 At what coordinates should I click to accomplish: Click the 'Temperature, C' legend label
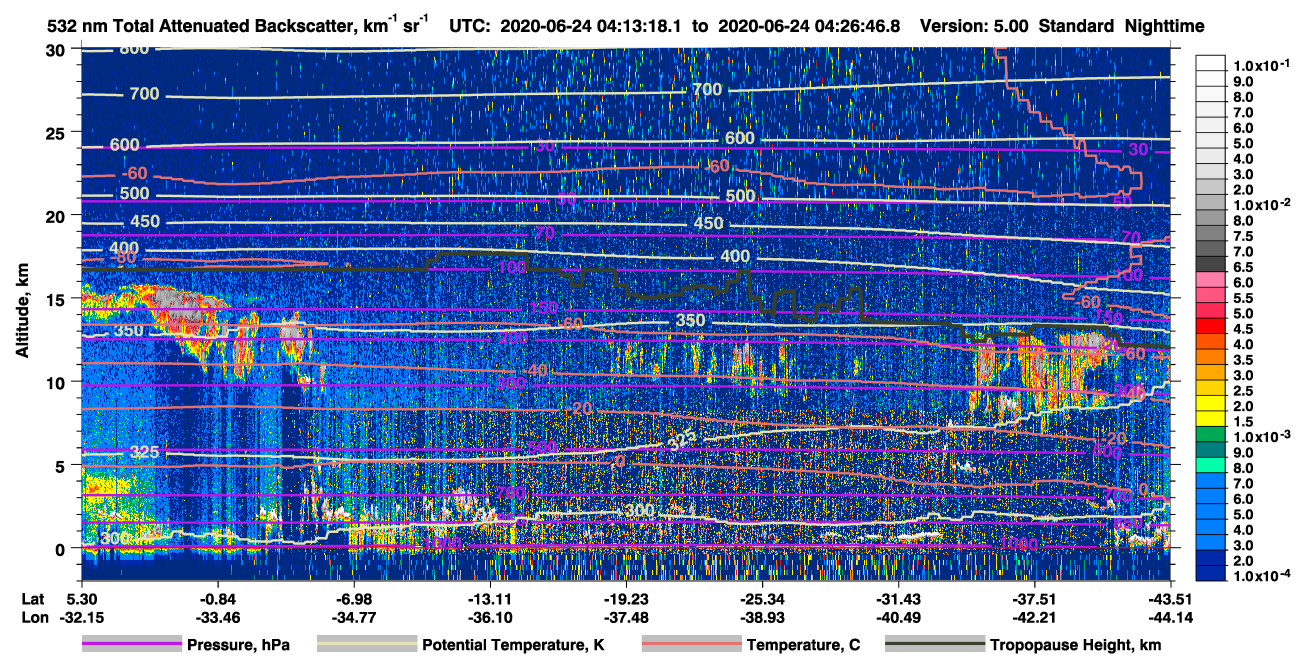pyautogui.click(x=803, y=646)
